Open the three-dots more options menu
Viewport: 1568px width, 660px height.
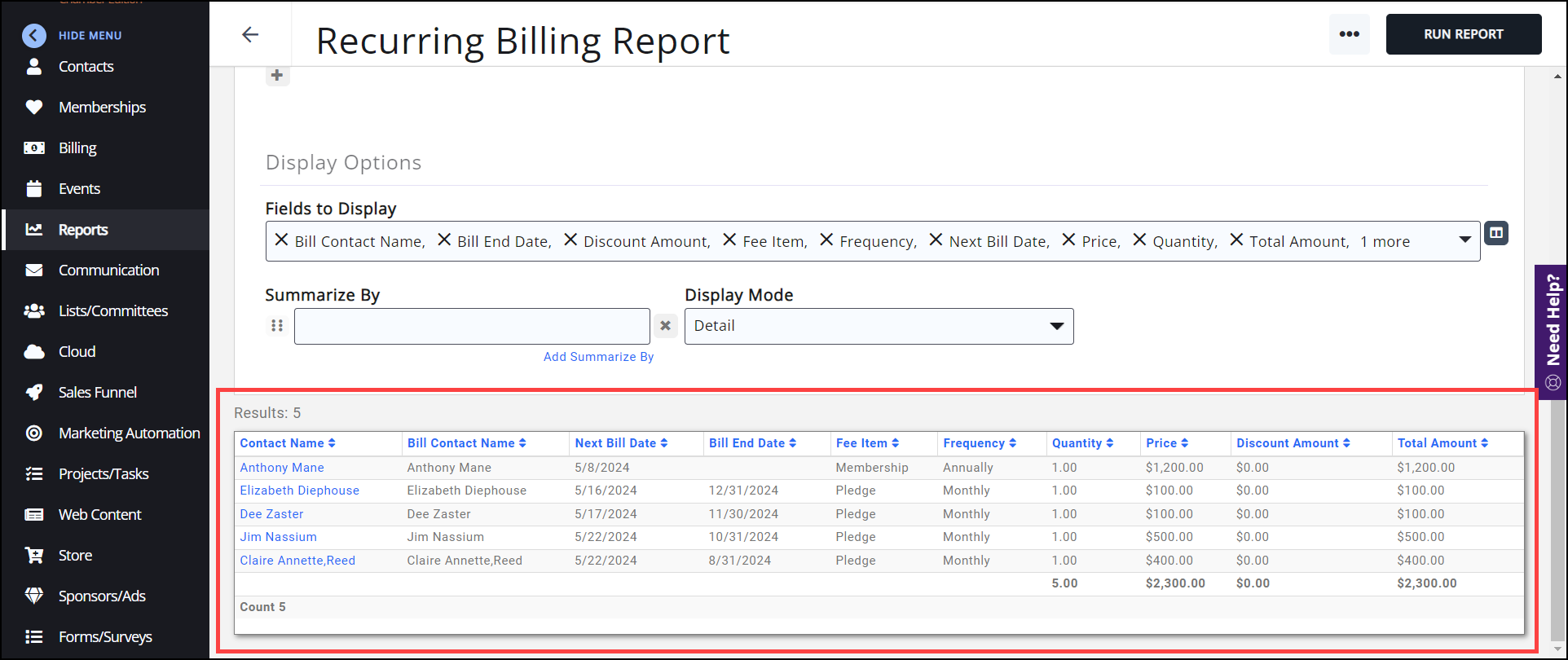click(x=1349, y=34)
